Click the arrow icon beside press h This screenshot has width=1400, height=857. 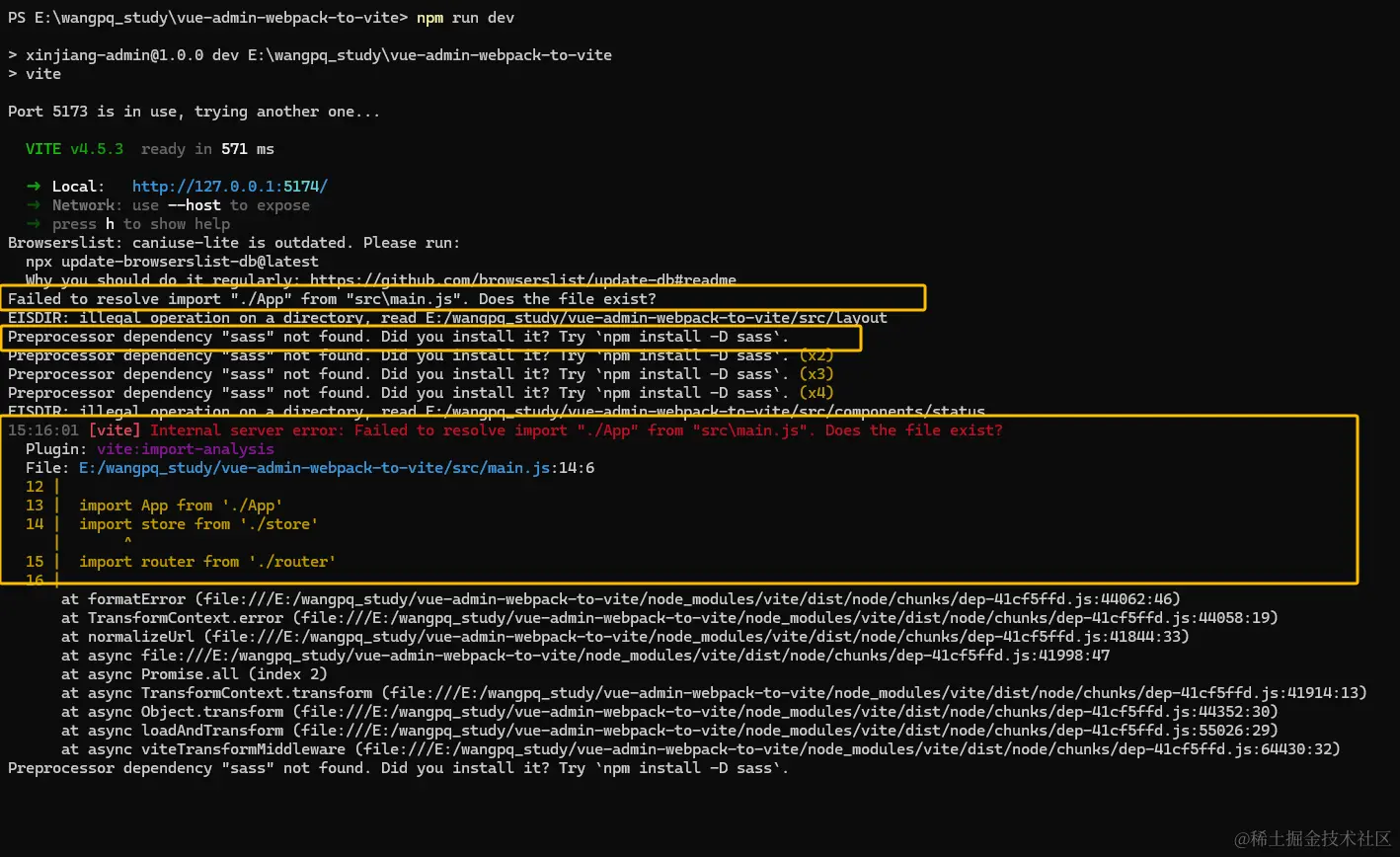pyautogui.click(x=34, y=224)
